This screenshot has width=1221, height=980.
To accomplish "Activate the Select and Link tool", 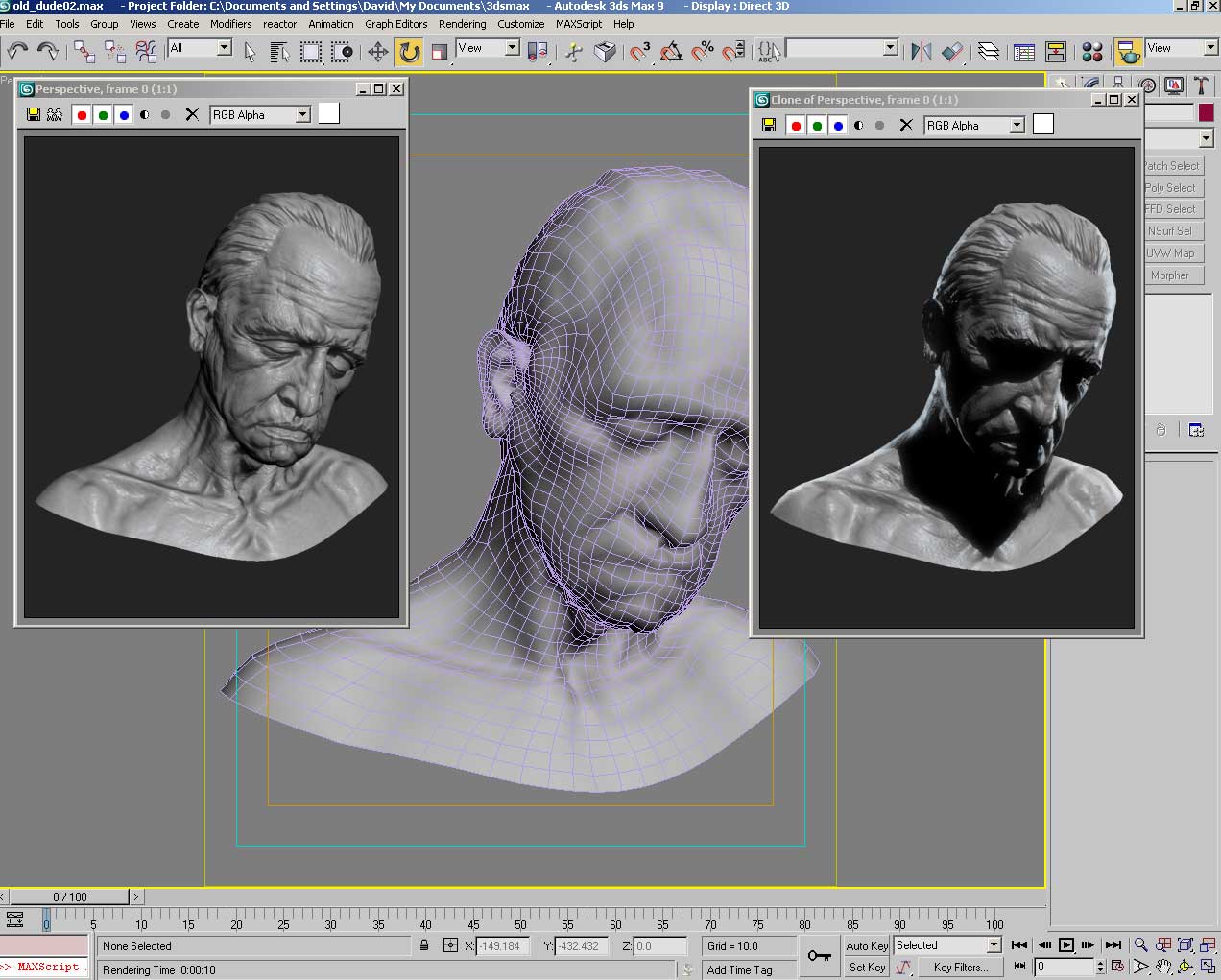I will click(x=84, y=51).
